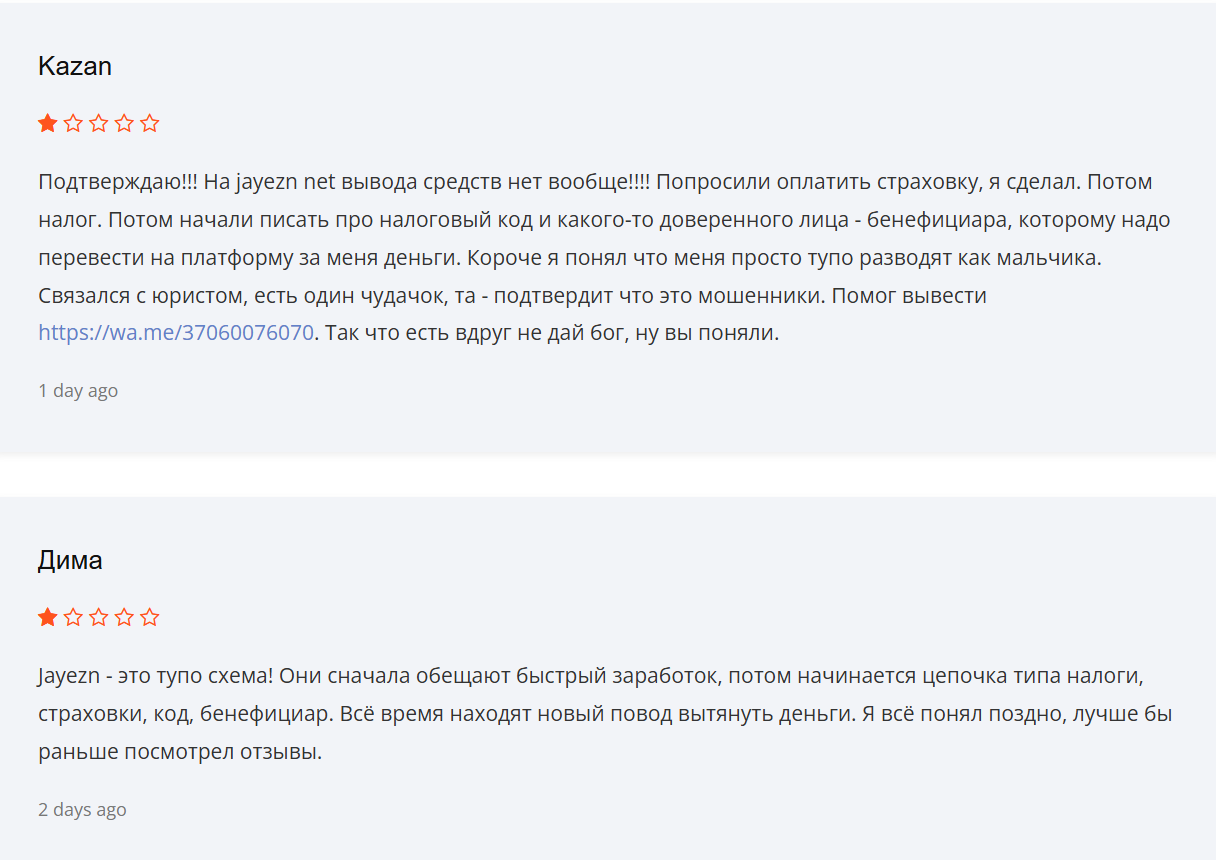
Task: Select the fourth star in Дима's rating
Action: pyautogui.click(x=124, y=617)
